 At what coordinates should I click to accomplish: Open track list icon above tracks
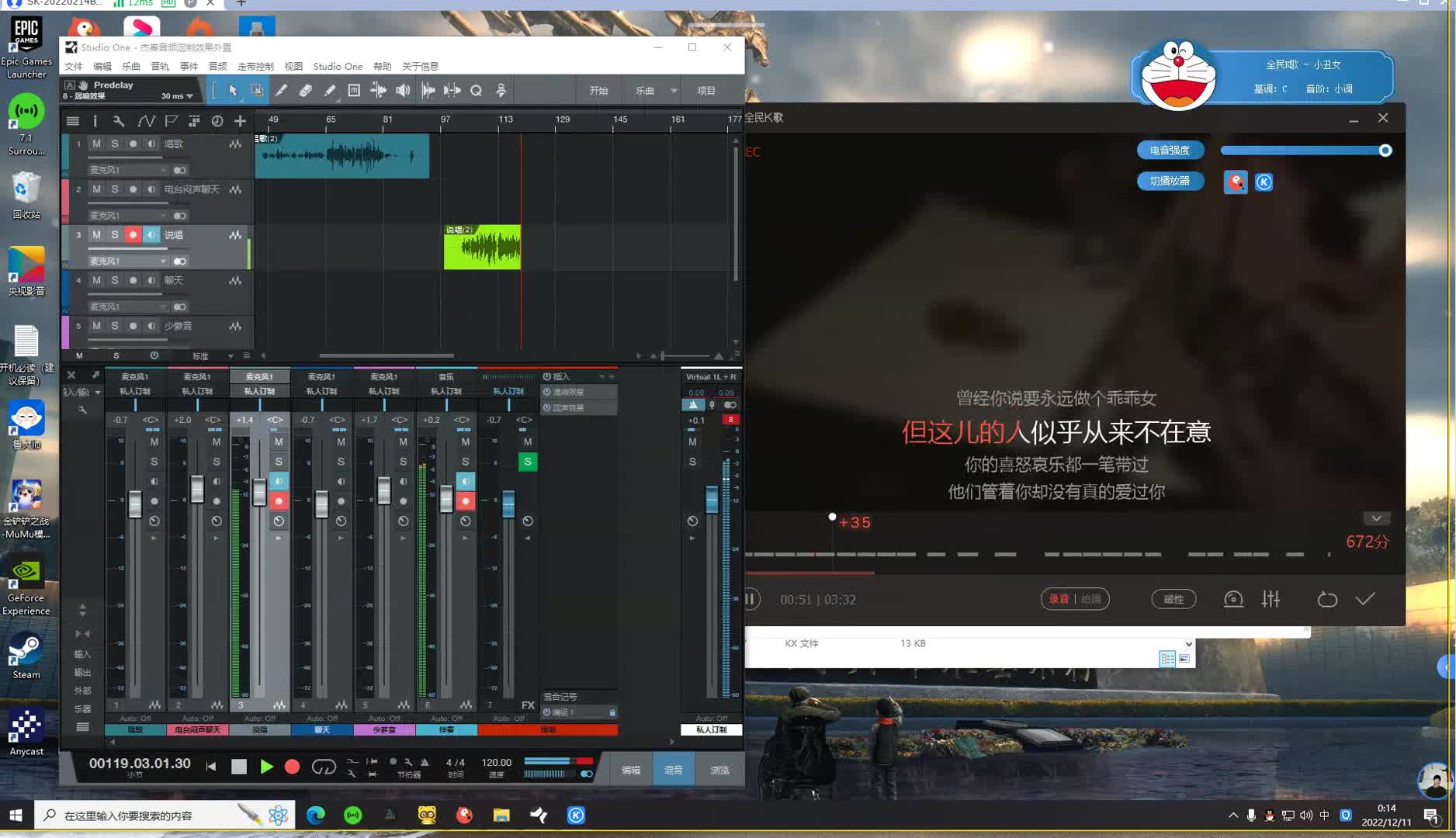(x=73, y=121)
